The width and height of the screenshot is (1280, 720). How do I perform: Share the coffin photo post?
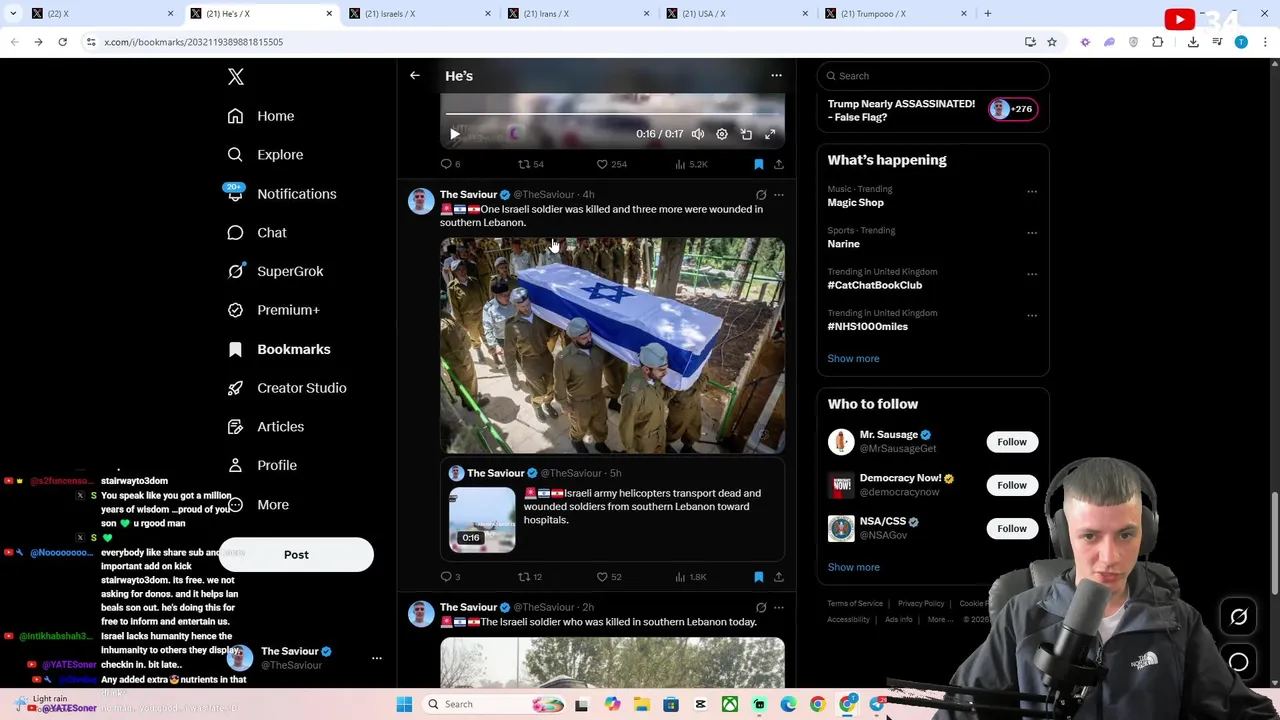point(778,577)
